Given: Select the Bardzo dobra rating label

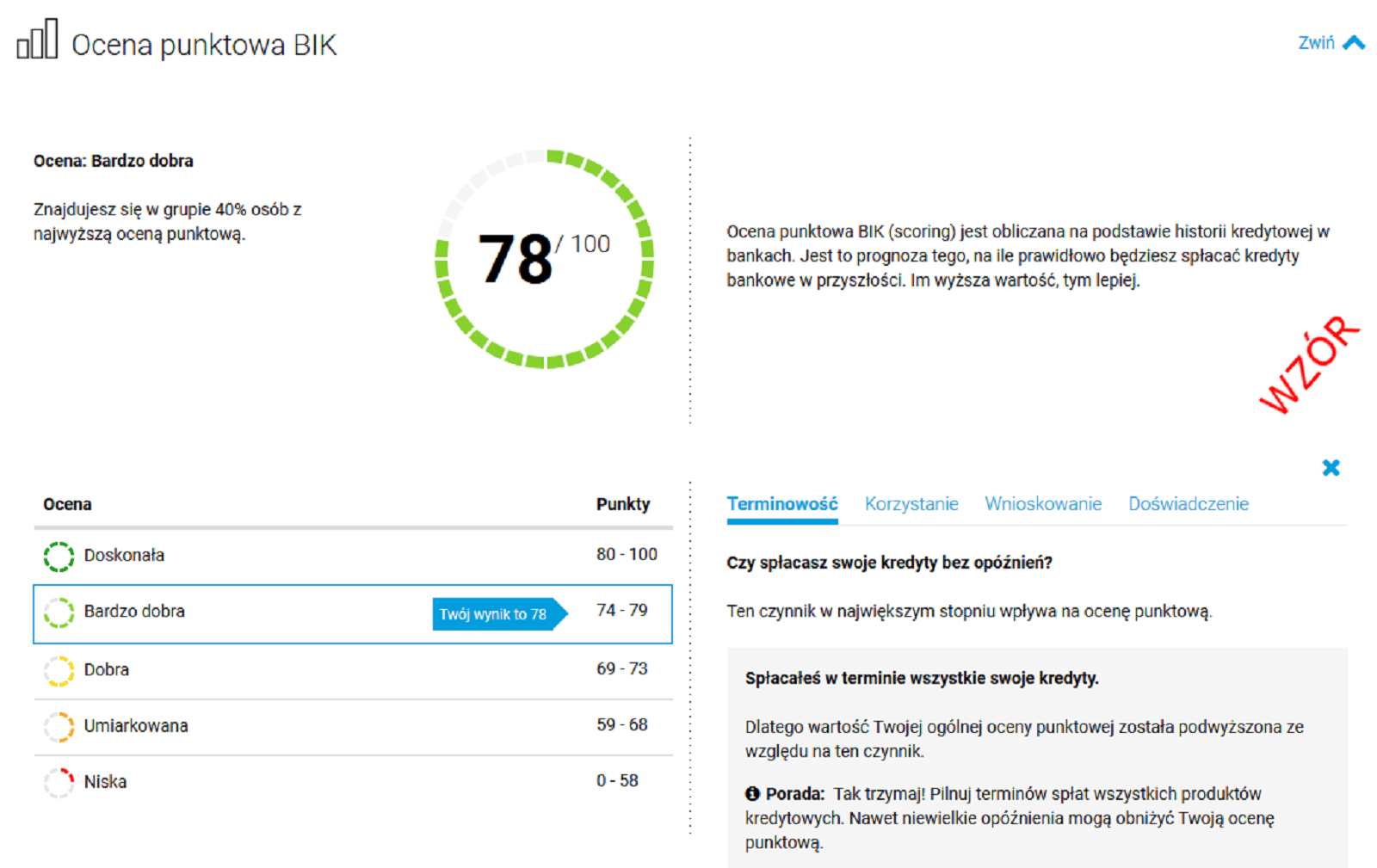Looking at the screenshot, I should click(x=134, y=611).
